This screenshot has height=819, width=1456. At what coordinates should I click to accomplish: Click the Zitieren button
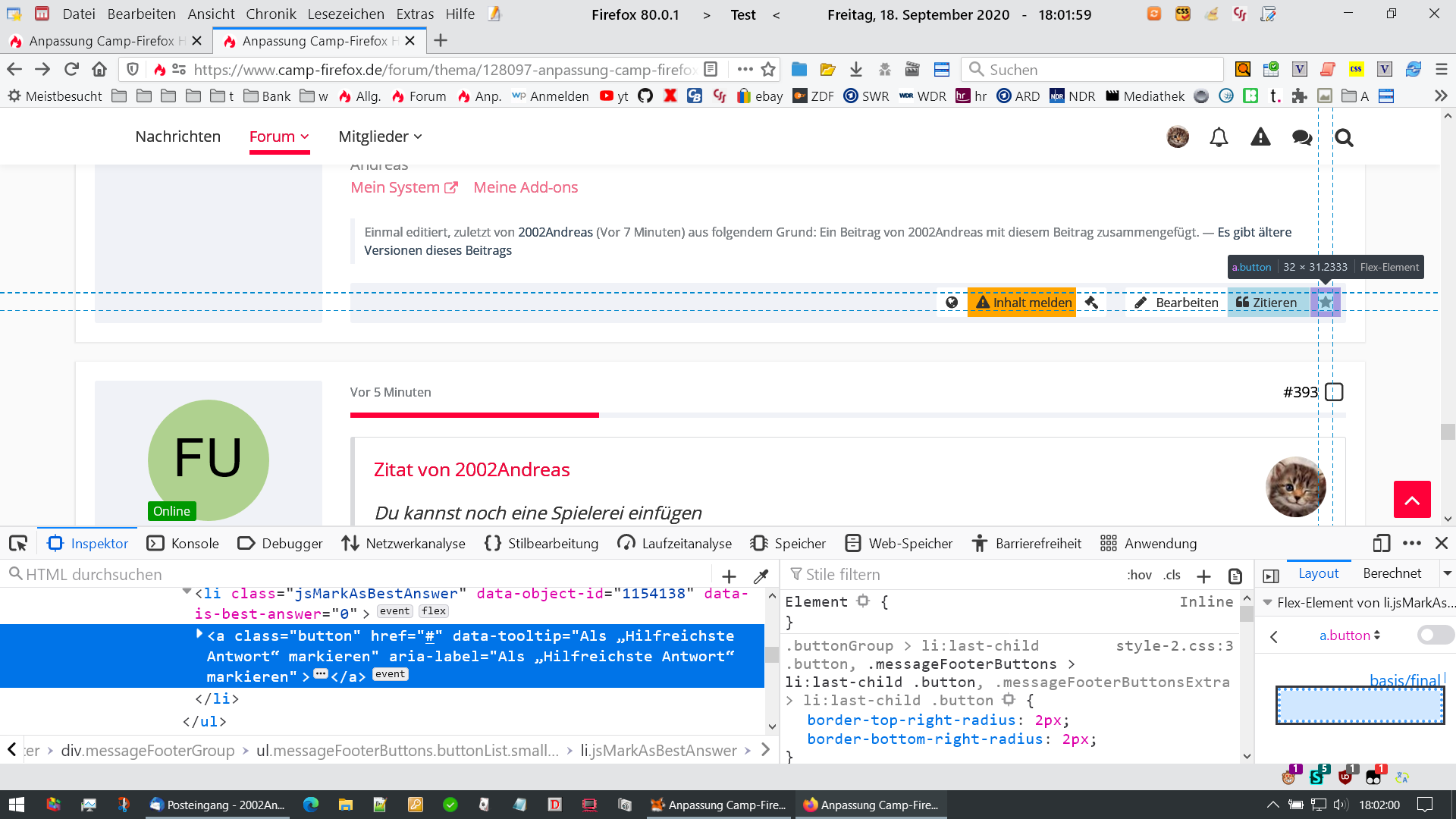[x=1266, y=303]
